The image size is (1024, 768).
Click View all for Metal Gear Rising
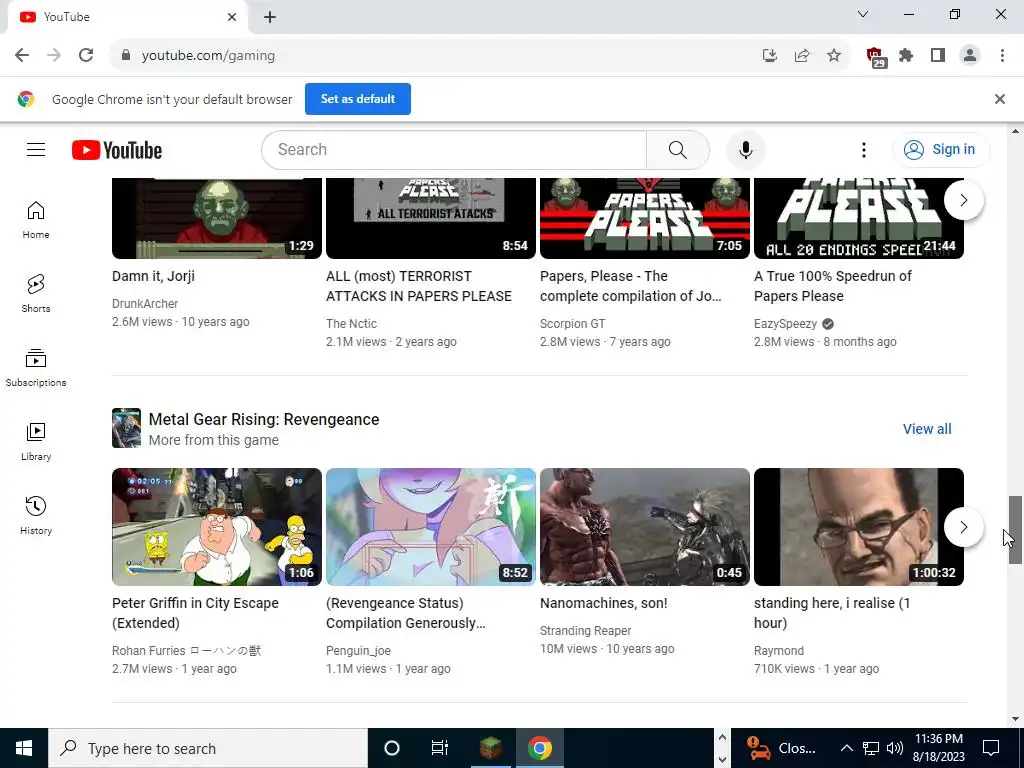(x=927, y=429)
